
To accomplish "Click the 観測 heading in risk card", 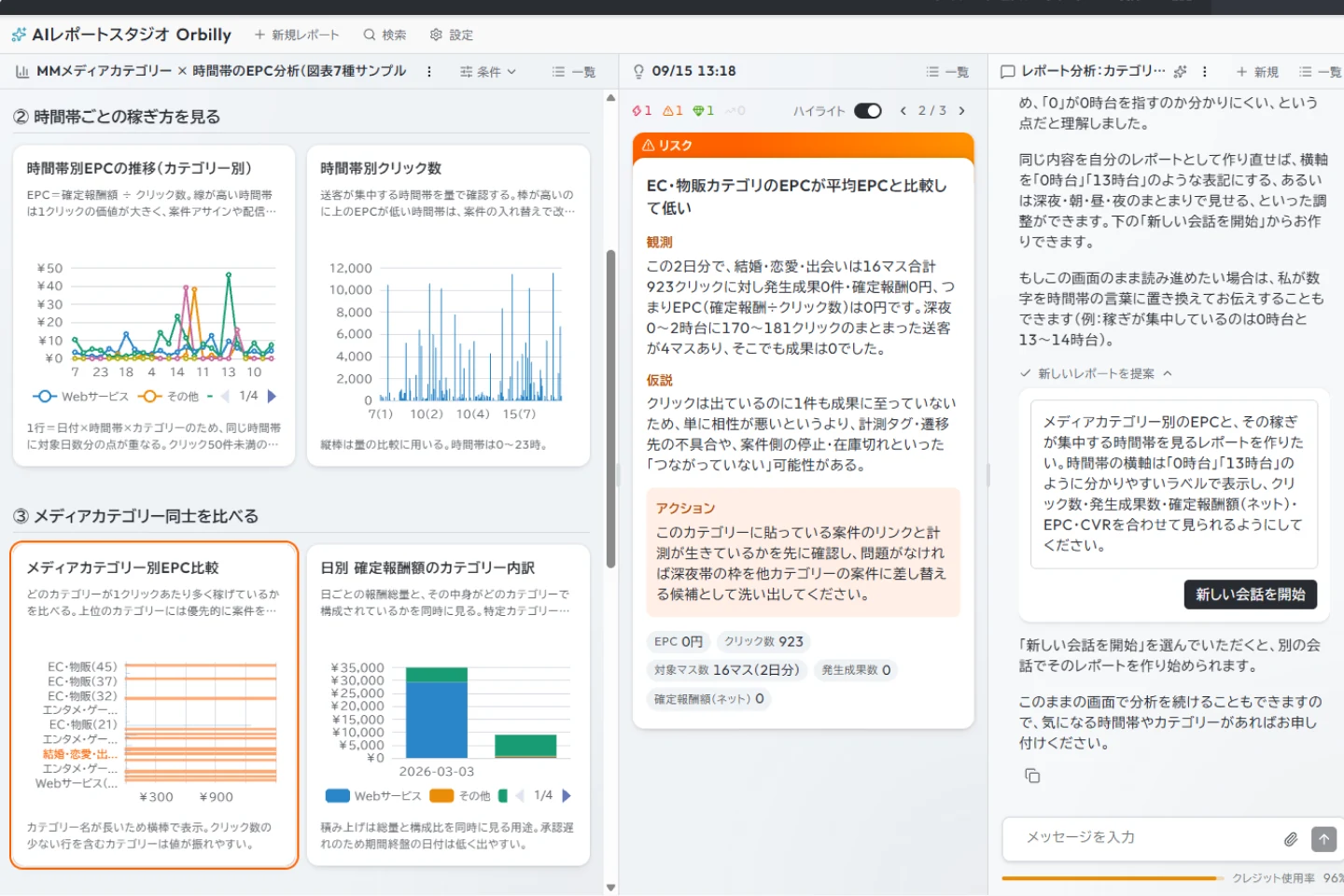I will click(x=660, y=243).
